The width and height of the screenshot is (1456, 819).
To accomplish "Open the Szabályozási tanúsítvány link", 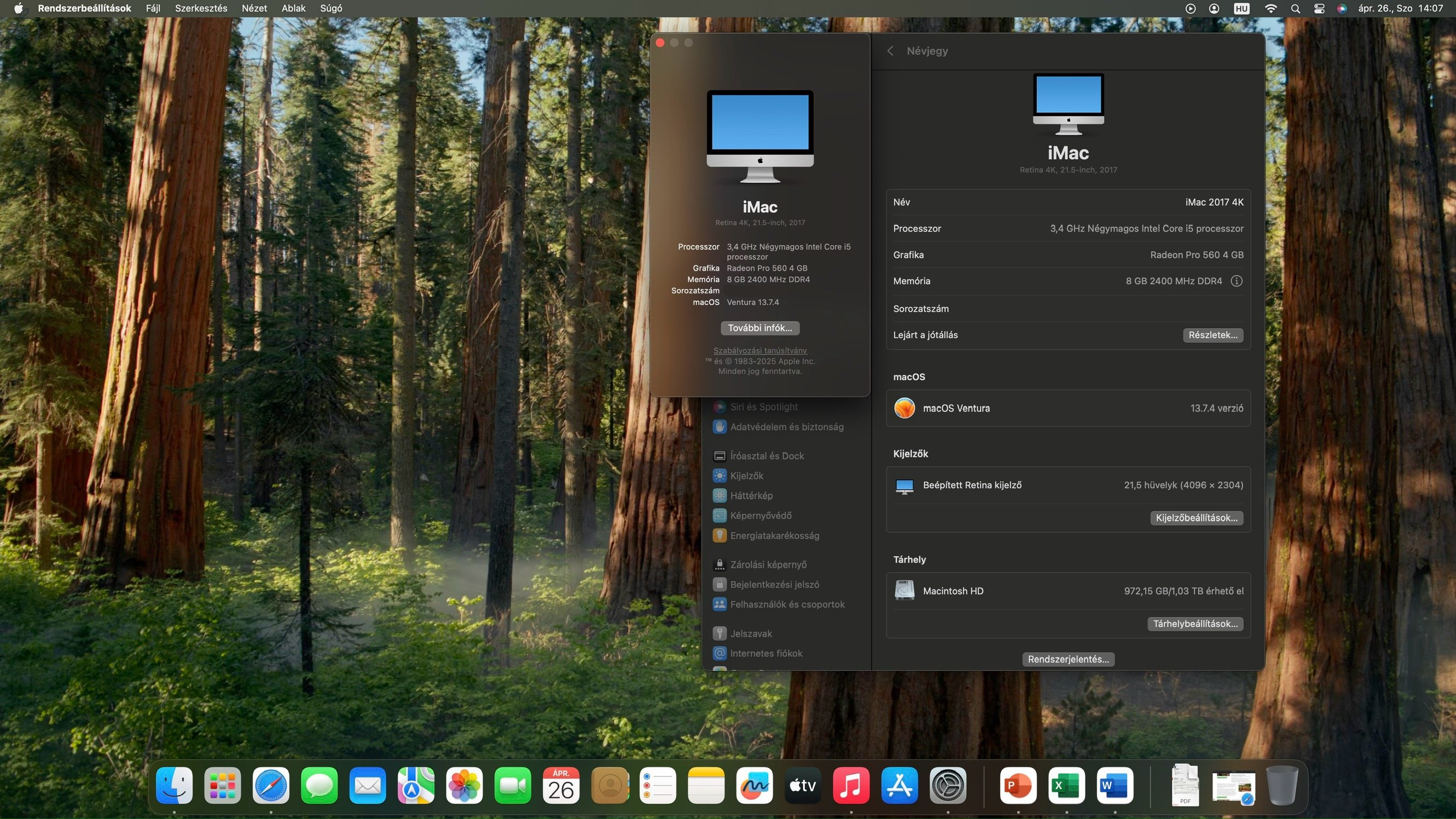I will 759,351.
